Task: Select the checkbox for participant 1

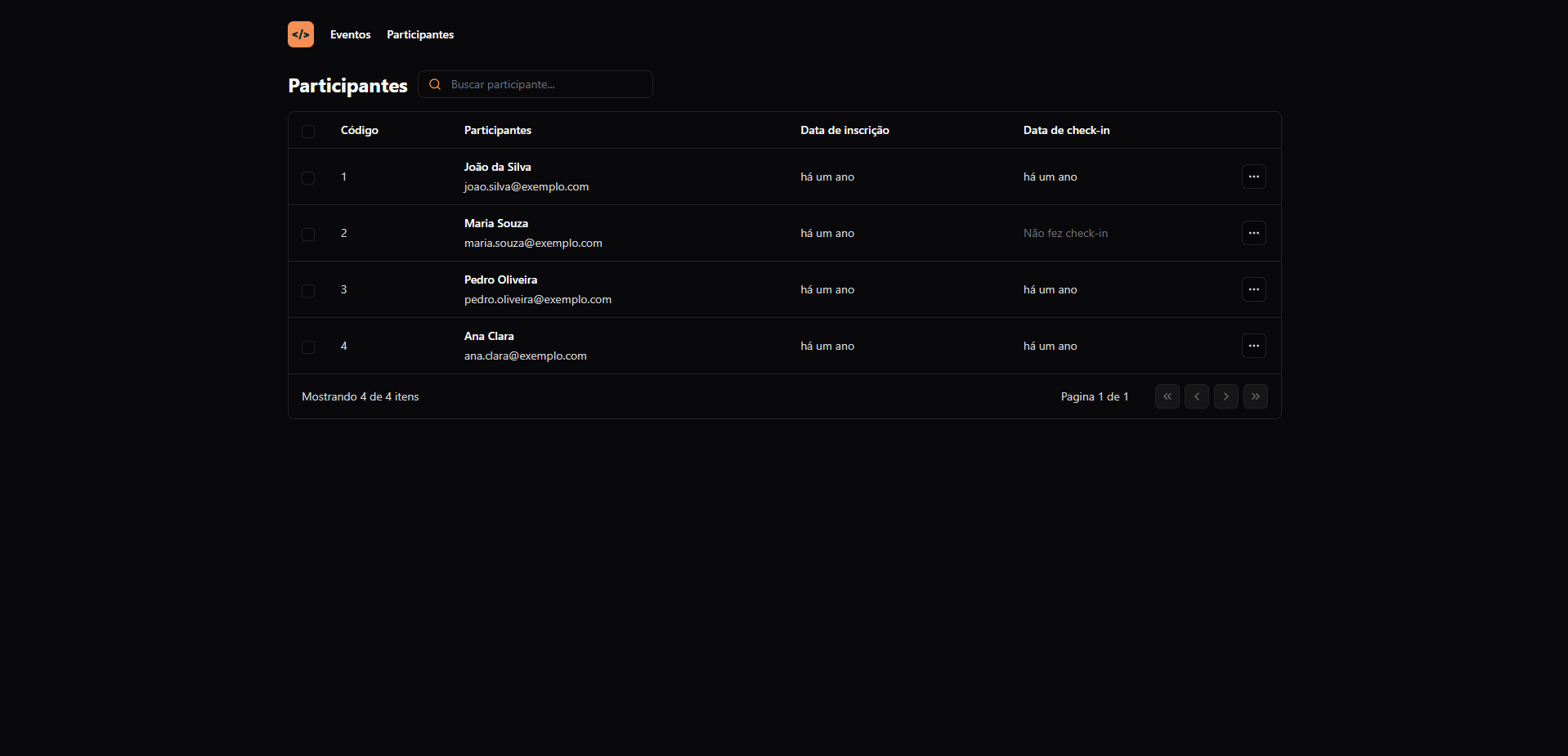Action: click(308, 178)
